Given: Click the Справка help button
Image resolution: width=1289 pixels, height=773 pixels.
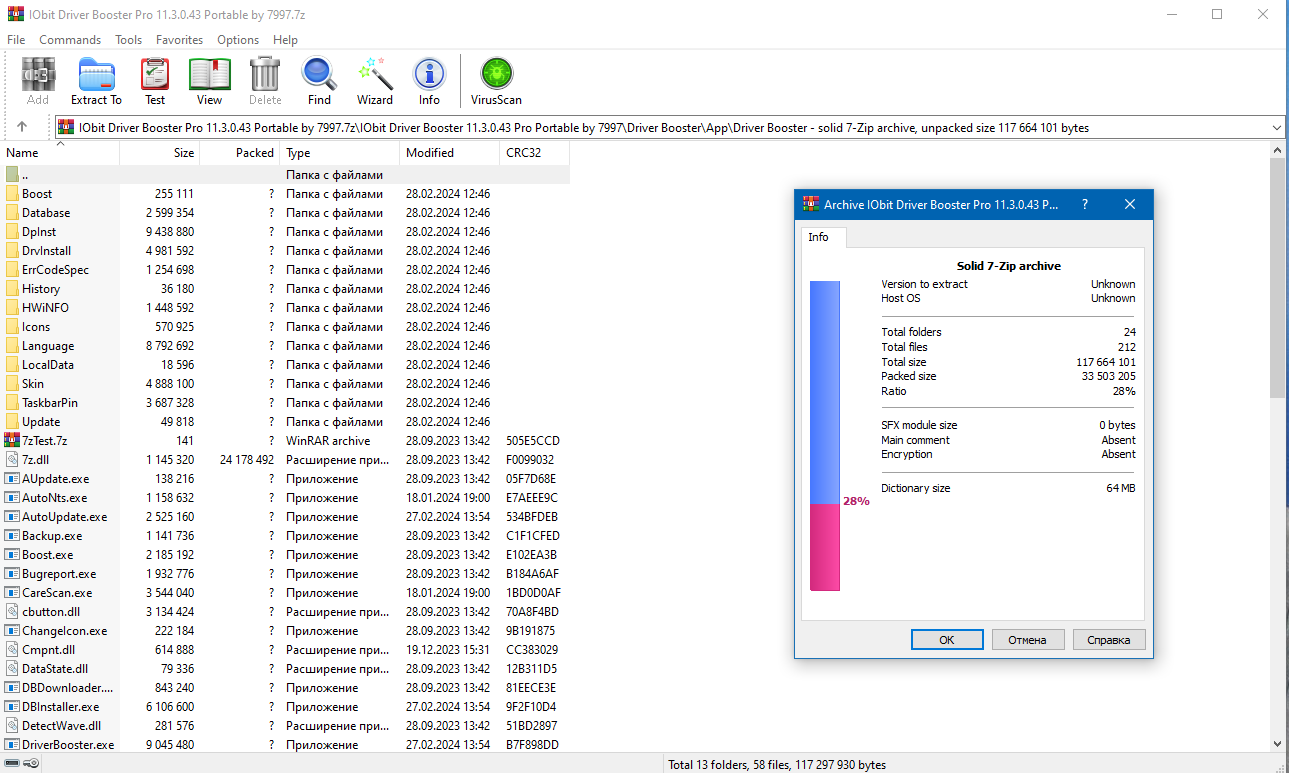Looking at the screenshot, I should tap(1108, 639).
